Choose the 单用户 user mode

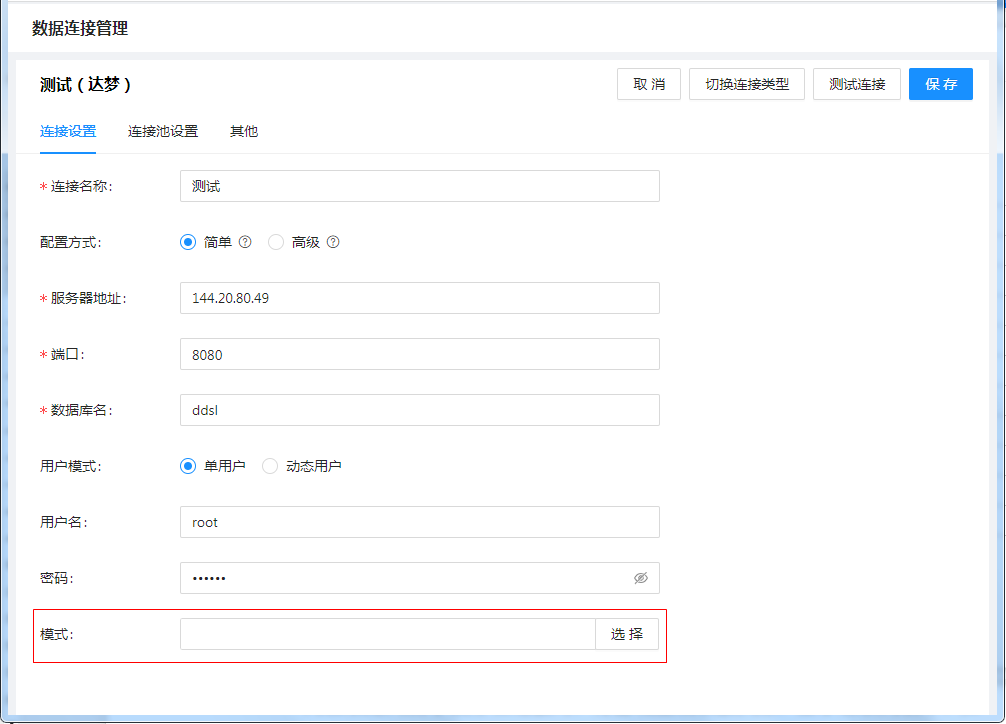[188, 466]
